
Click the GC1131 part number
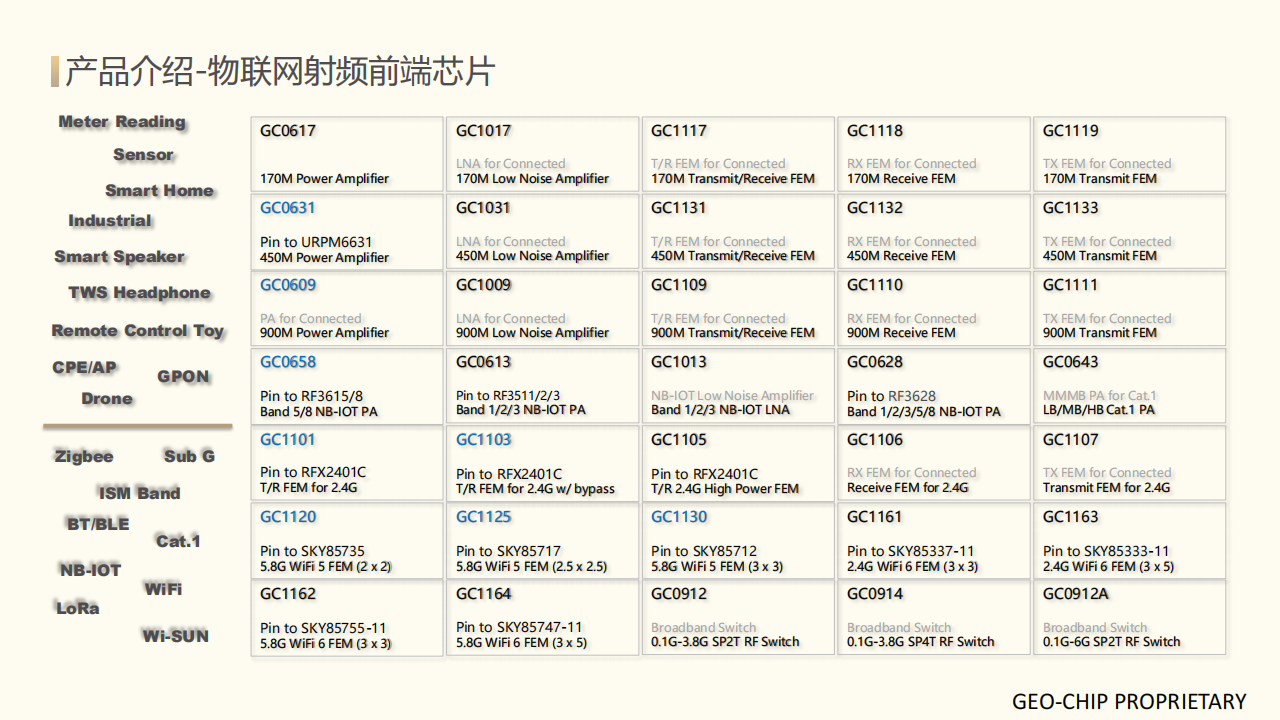coord(679,208)
